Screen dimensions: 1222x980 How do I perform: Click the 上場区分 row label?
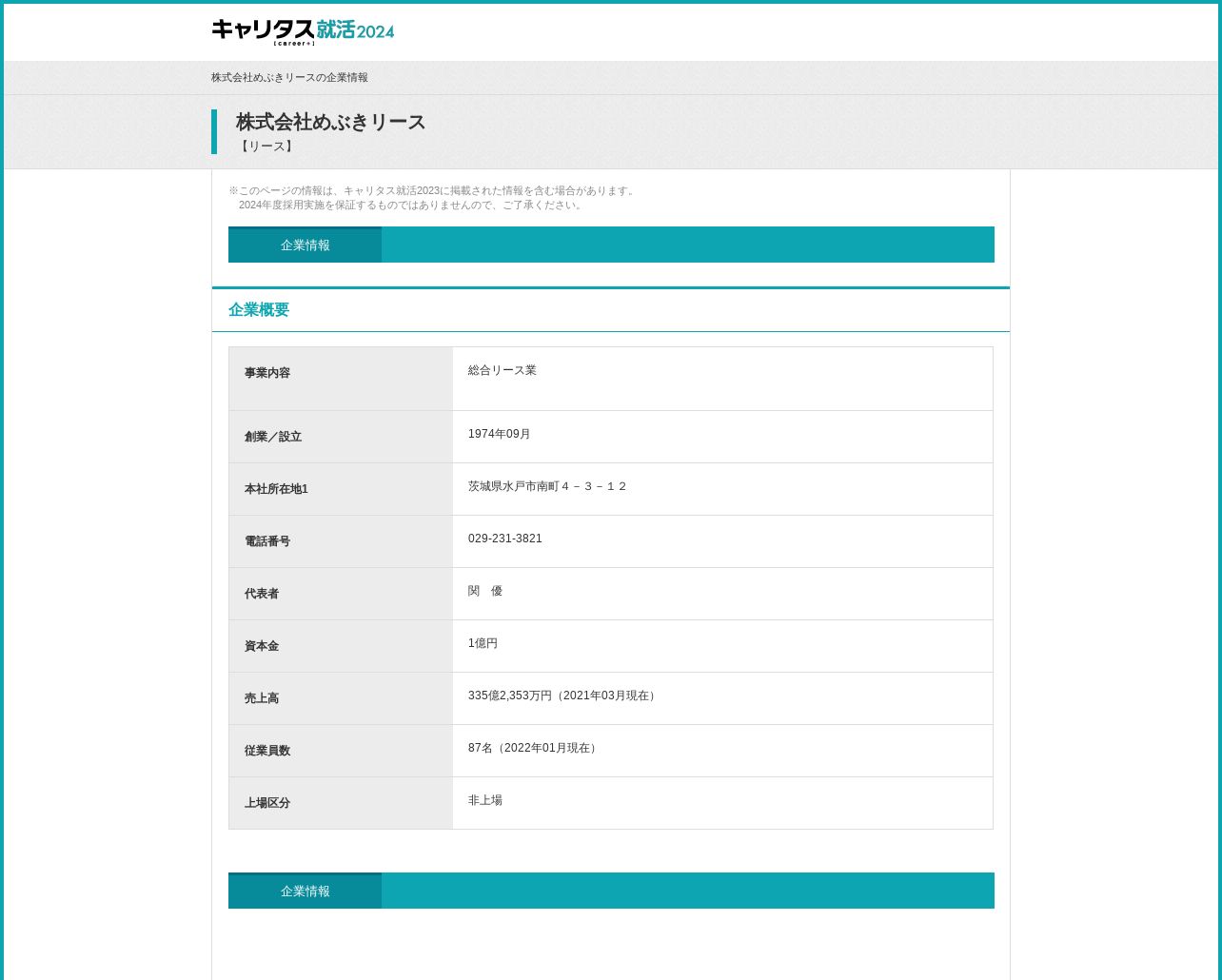pyautogui.click(x=267, y=803)
